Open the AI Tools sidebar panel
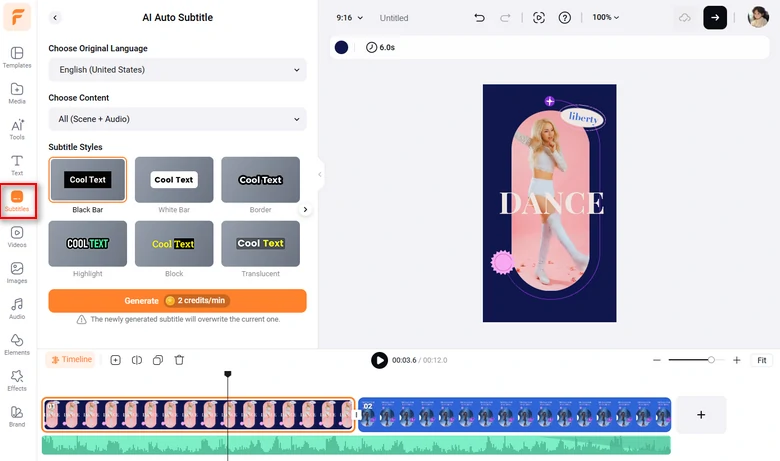Viewport: 780px width, 461px height. click(17, 129)
